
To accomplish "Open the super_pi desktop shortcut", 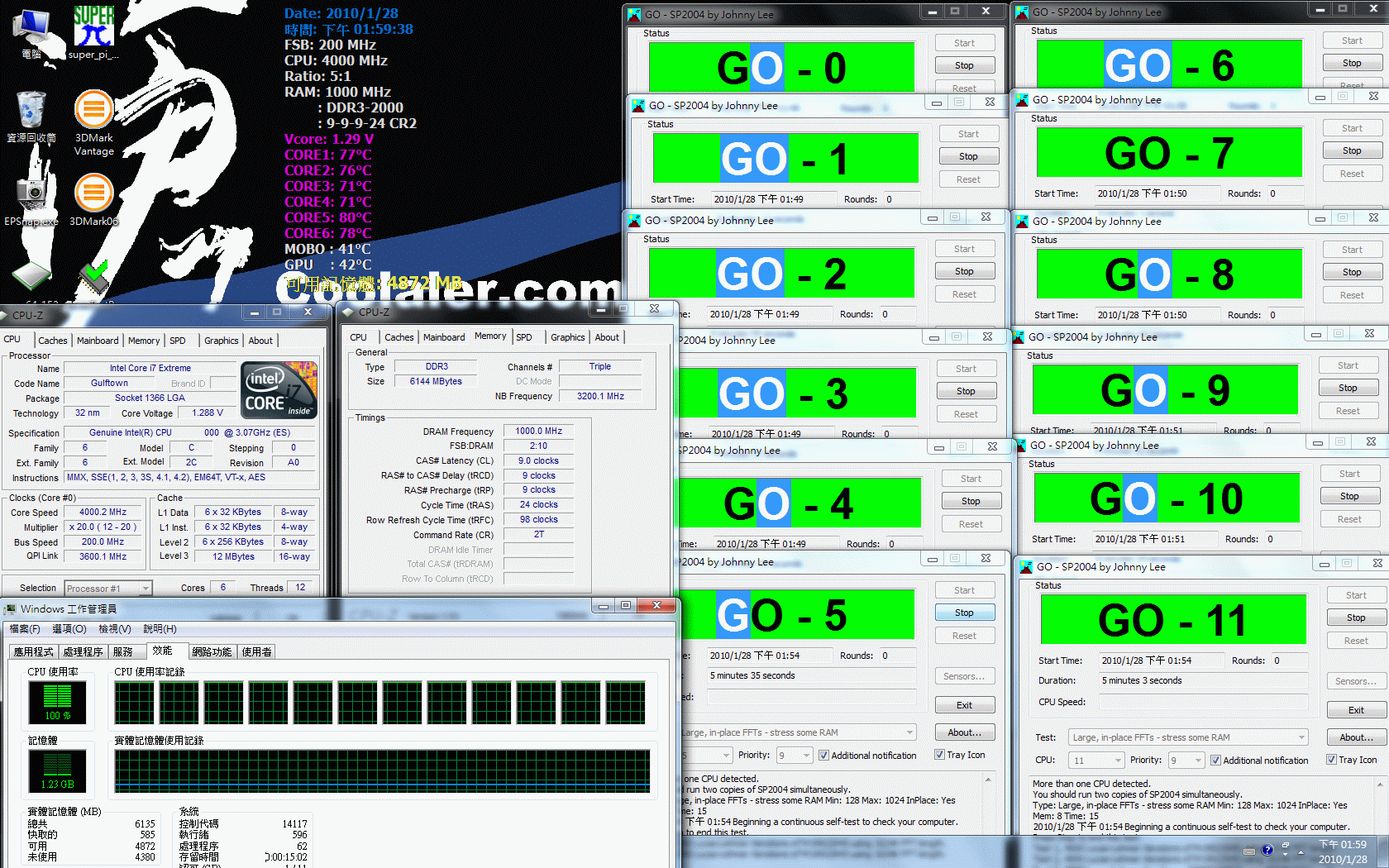I will pyautogui.click(x=93, y=31).
